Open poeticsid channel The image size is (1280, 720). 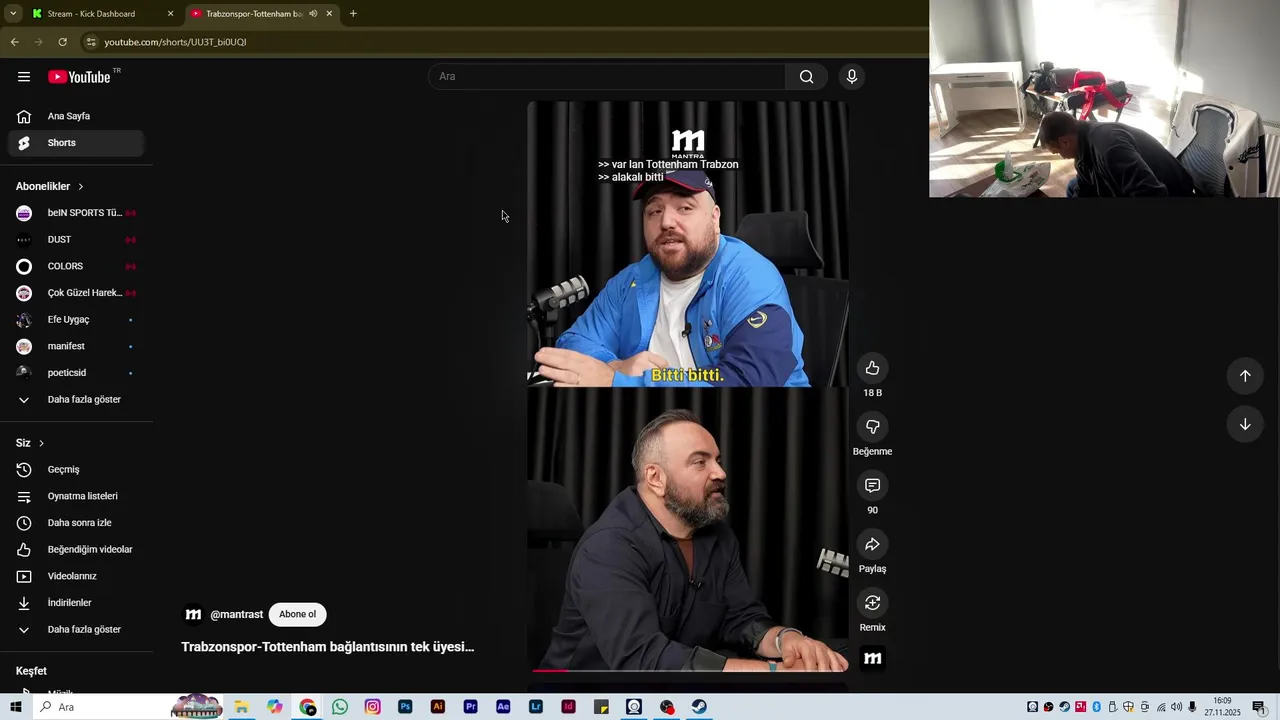pos(76,373)
